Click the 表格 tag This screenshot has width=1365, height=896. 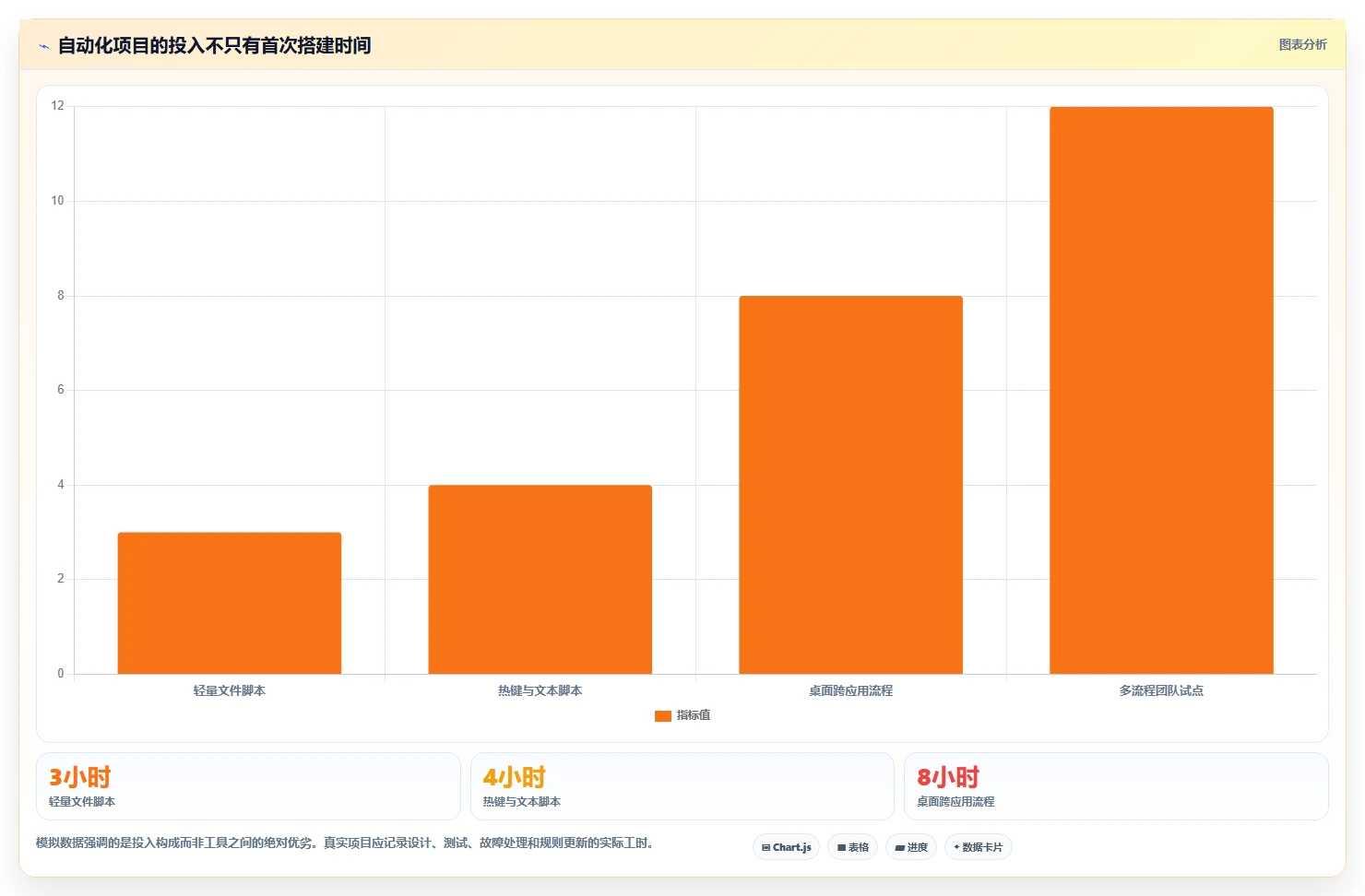852,847
